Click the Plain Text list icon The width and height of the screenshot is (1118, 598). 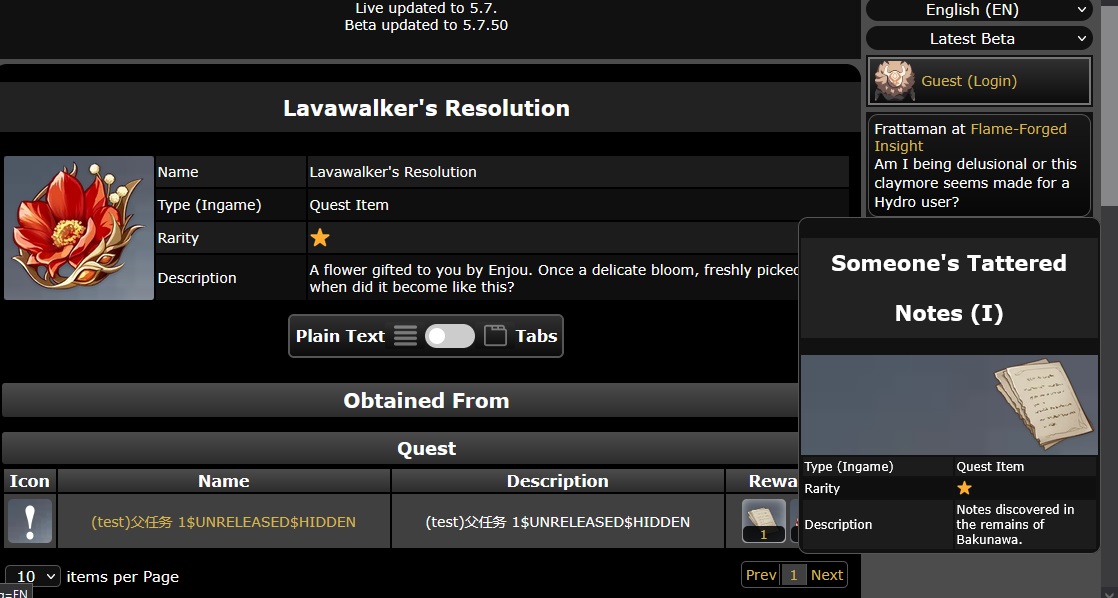click(405, 336)
